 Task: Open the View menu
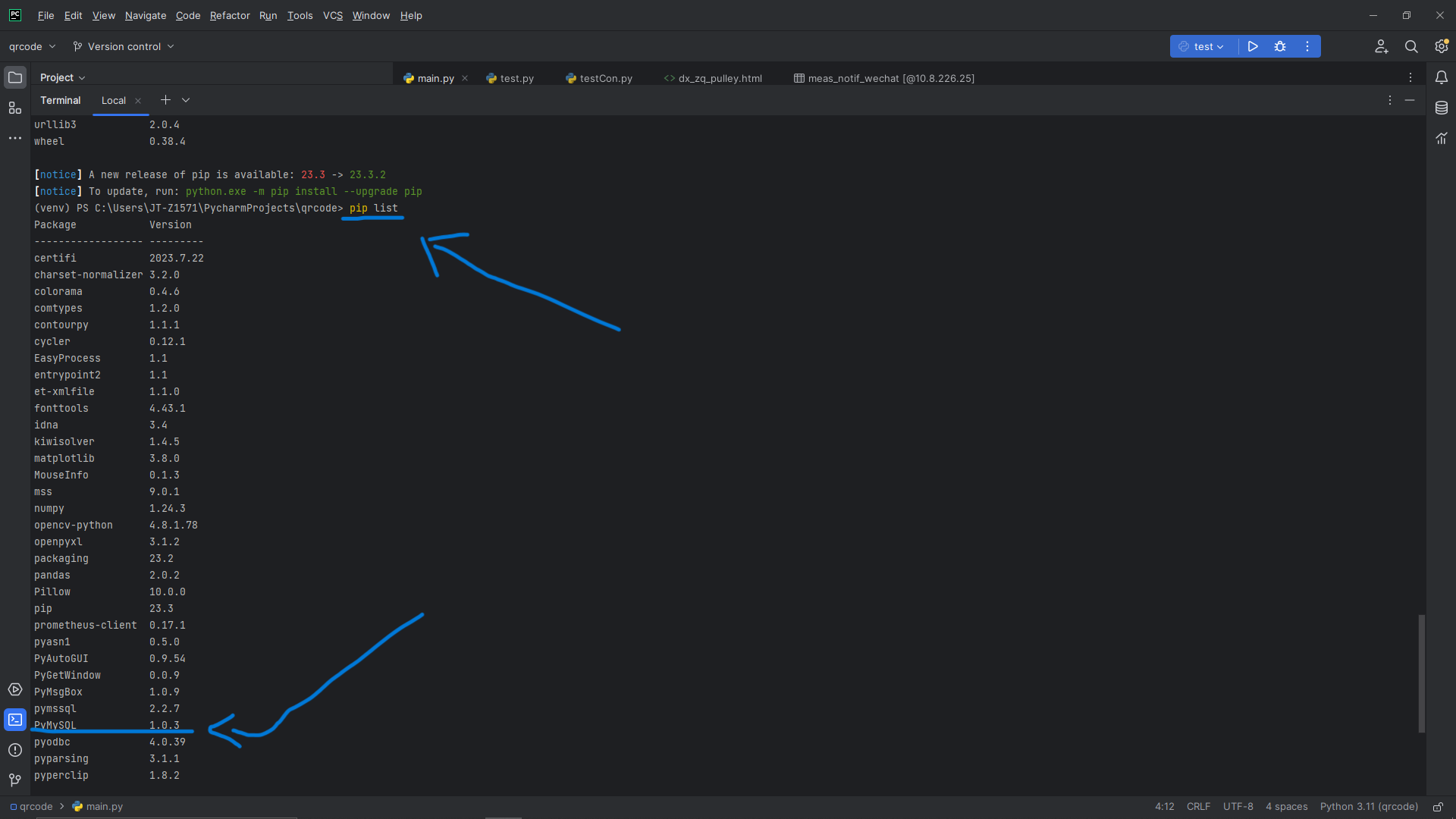[104, 15]
